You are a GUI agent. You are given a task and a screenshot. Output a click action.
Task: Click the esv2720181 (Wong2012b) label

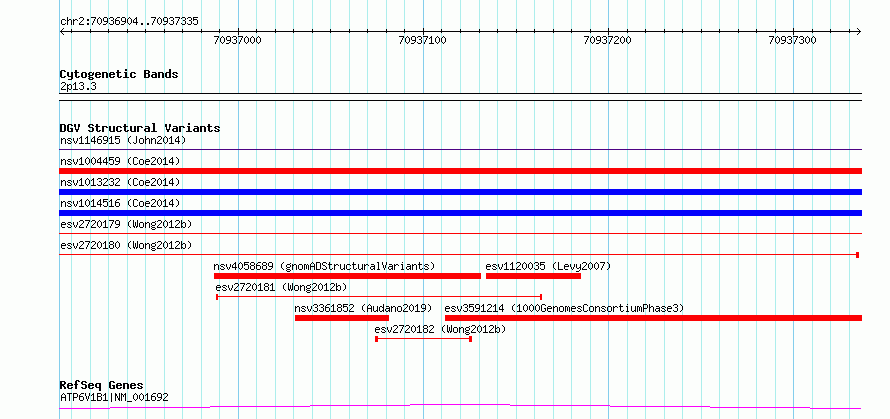tap(282, 287)
